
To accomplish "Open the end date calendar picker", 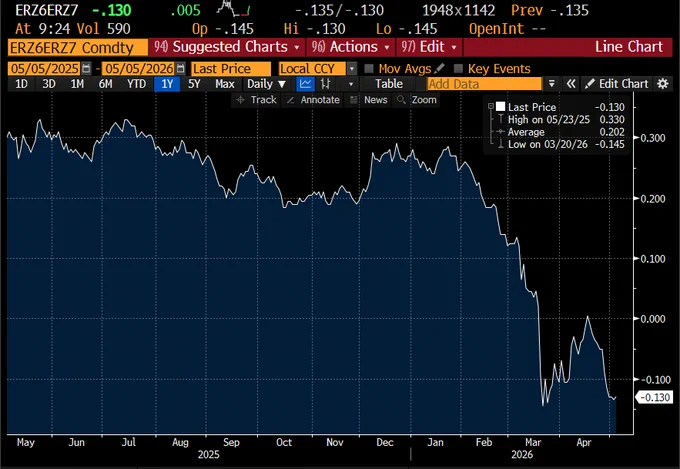I will tap(180, 69).
